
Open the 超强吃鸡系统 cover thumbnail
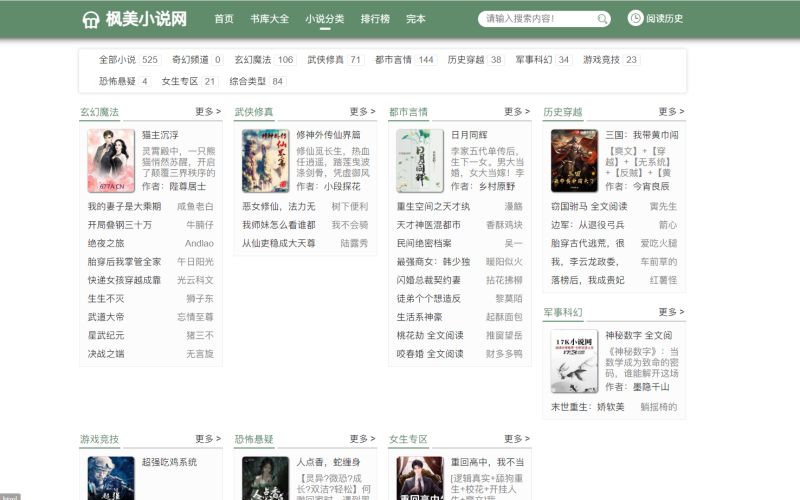111,478
